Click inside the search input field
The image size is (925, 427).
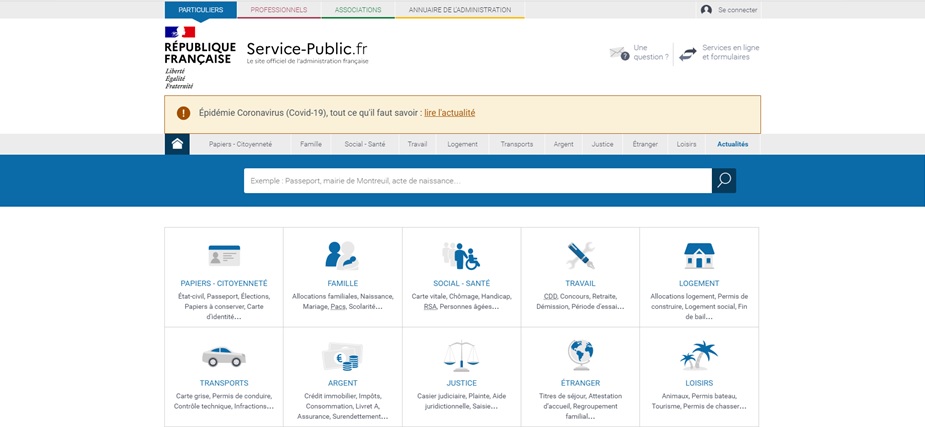(477, 181)
